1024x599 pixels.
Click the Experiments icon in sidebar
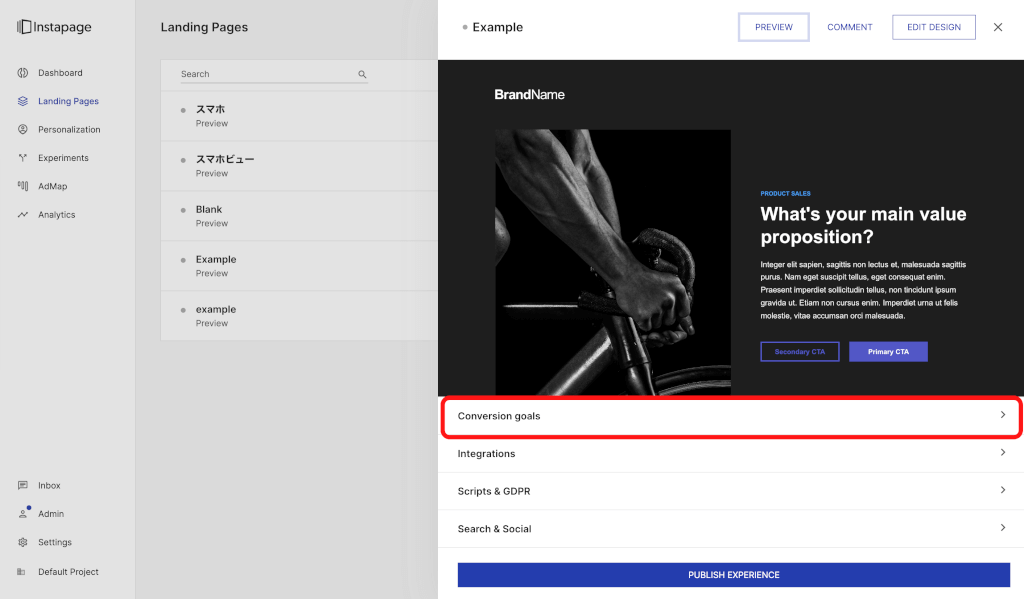pyautogui.click(x=22, y=158)
